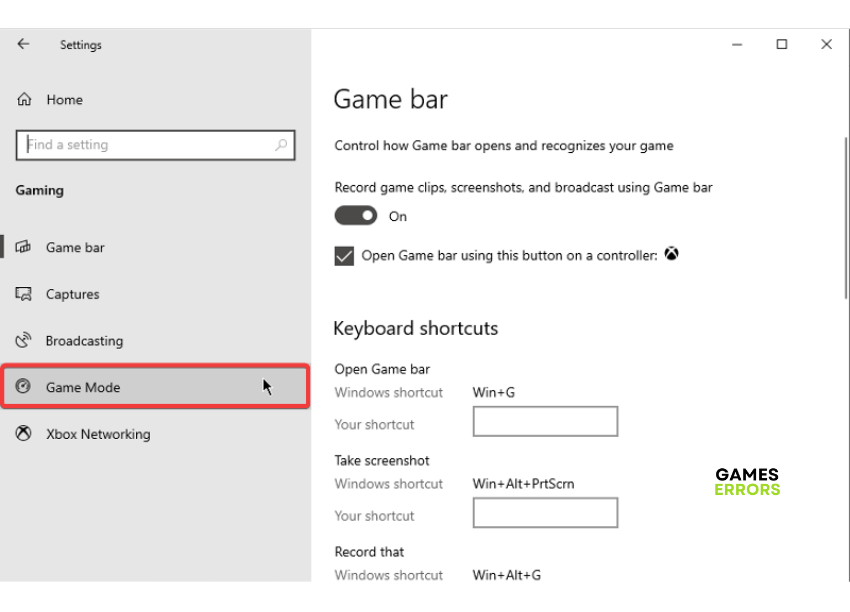Viewport: 850px width, 612px height.
Task: Select Home at the top of sidebar
Action: pyautogui.click(x=63, y=99)
